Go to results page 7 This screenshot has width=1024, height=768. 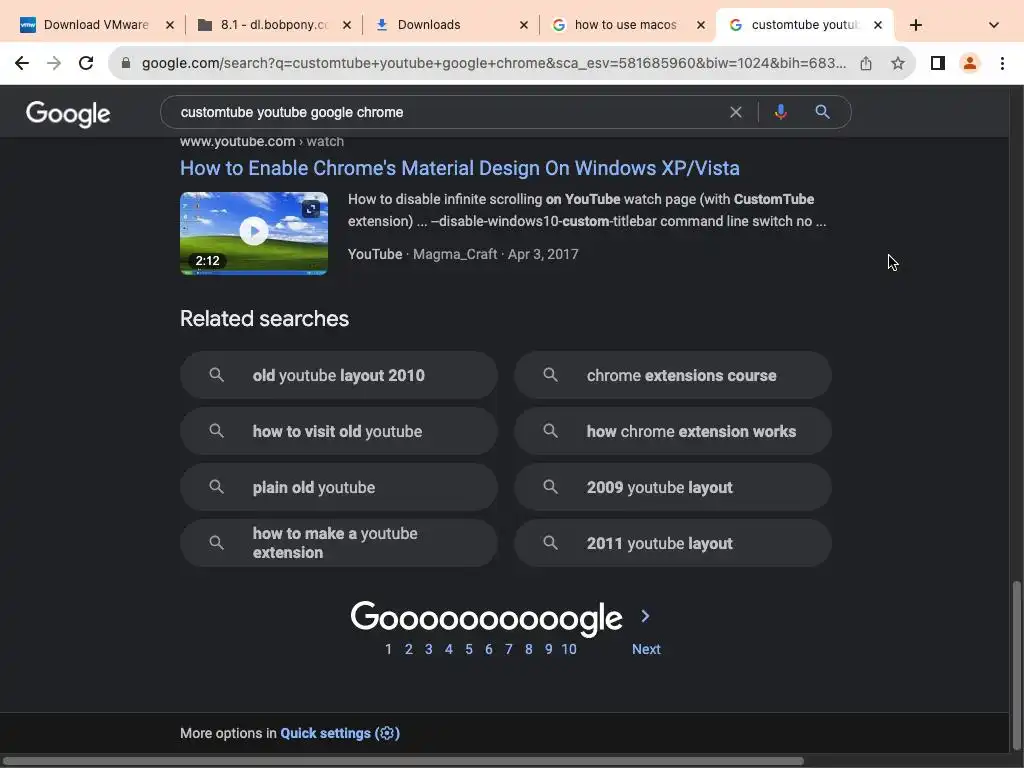coord(509,649)
